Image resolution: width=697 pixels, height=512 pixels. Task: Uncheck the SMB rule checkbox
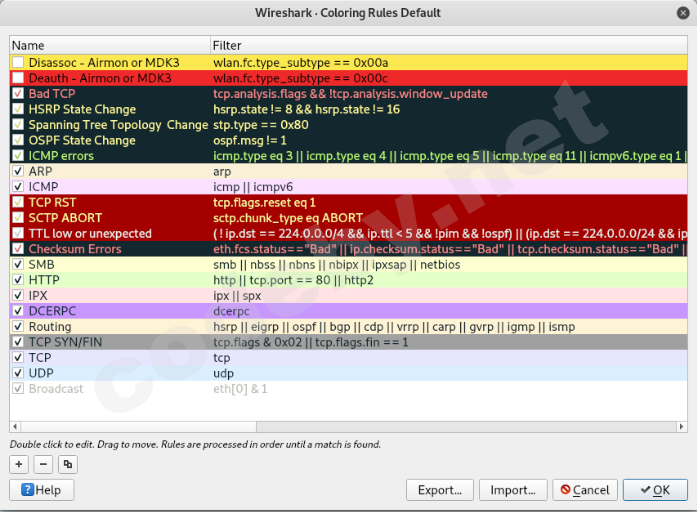pyautogui.click(x=18, y=264)
